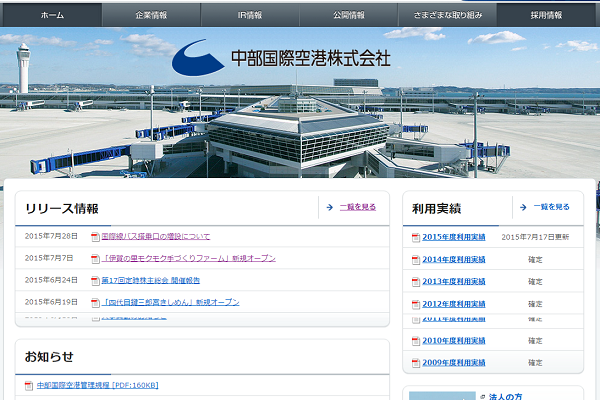Click the お知らせ heading
The width and height of the screenshot is (600, 400).
click(49, 357)
